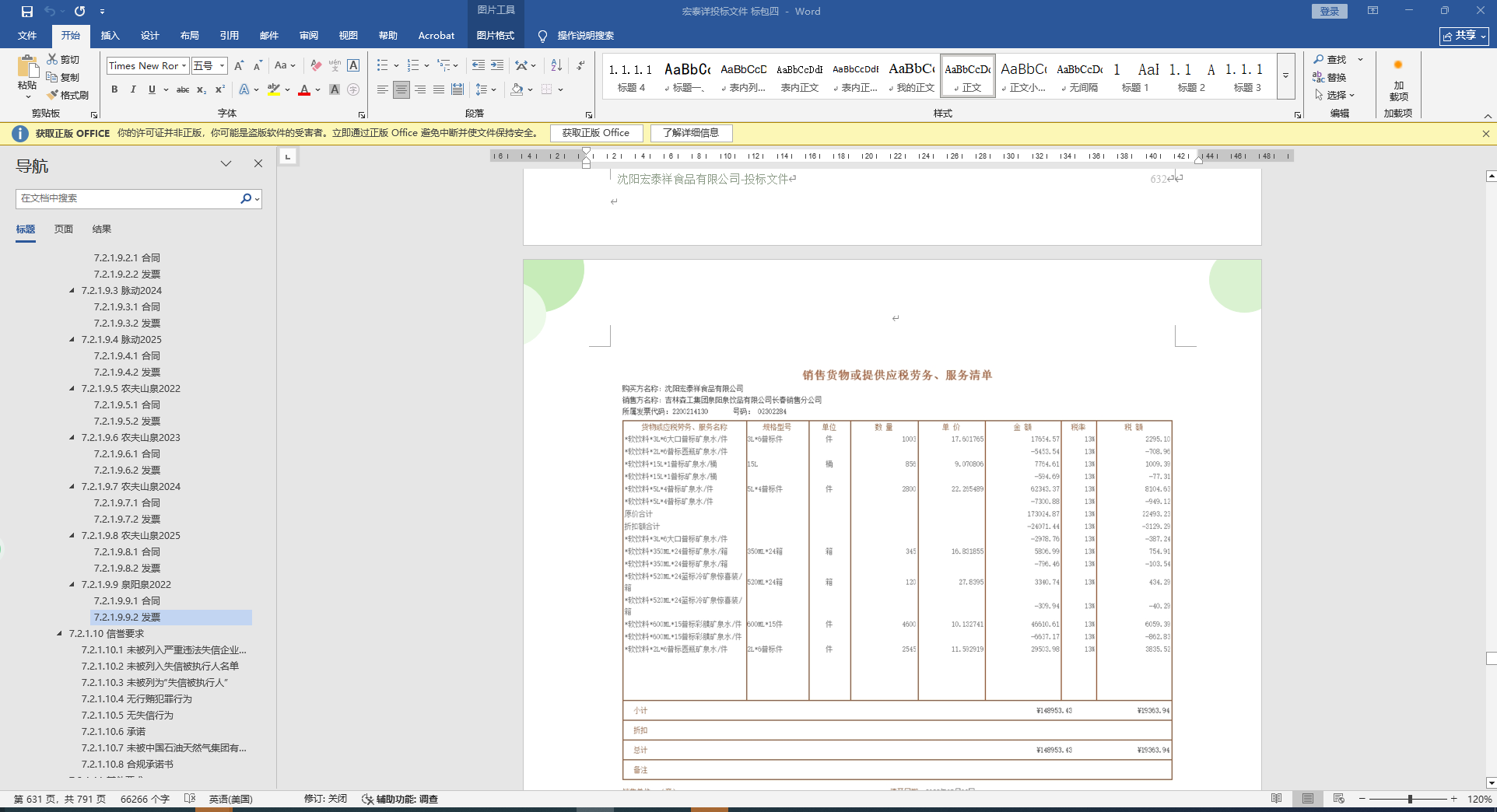Click the 获取正版 Office button
Screen dimensions: 1497x812
click(596, 133)
